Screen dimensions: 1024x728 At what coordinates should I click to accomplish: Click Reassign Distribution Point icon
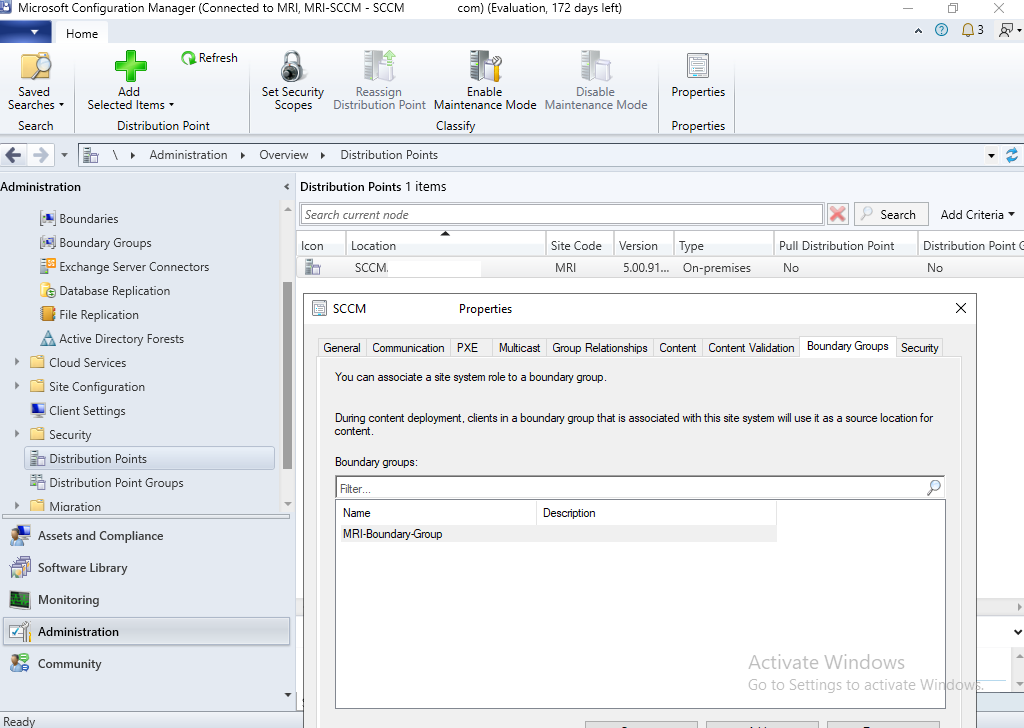pos(379,67)
